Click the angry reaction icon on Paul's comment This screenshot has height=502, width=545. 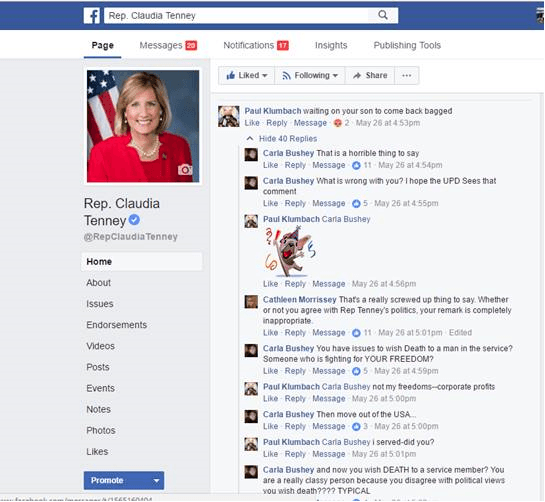(337, 123)
